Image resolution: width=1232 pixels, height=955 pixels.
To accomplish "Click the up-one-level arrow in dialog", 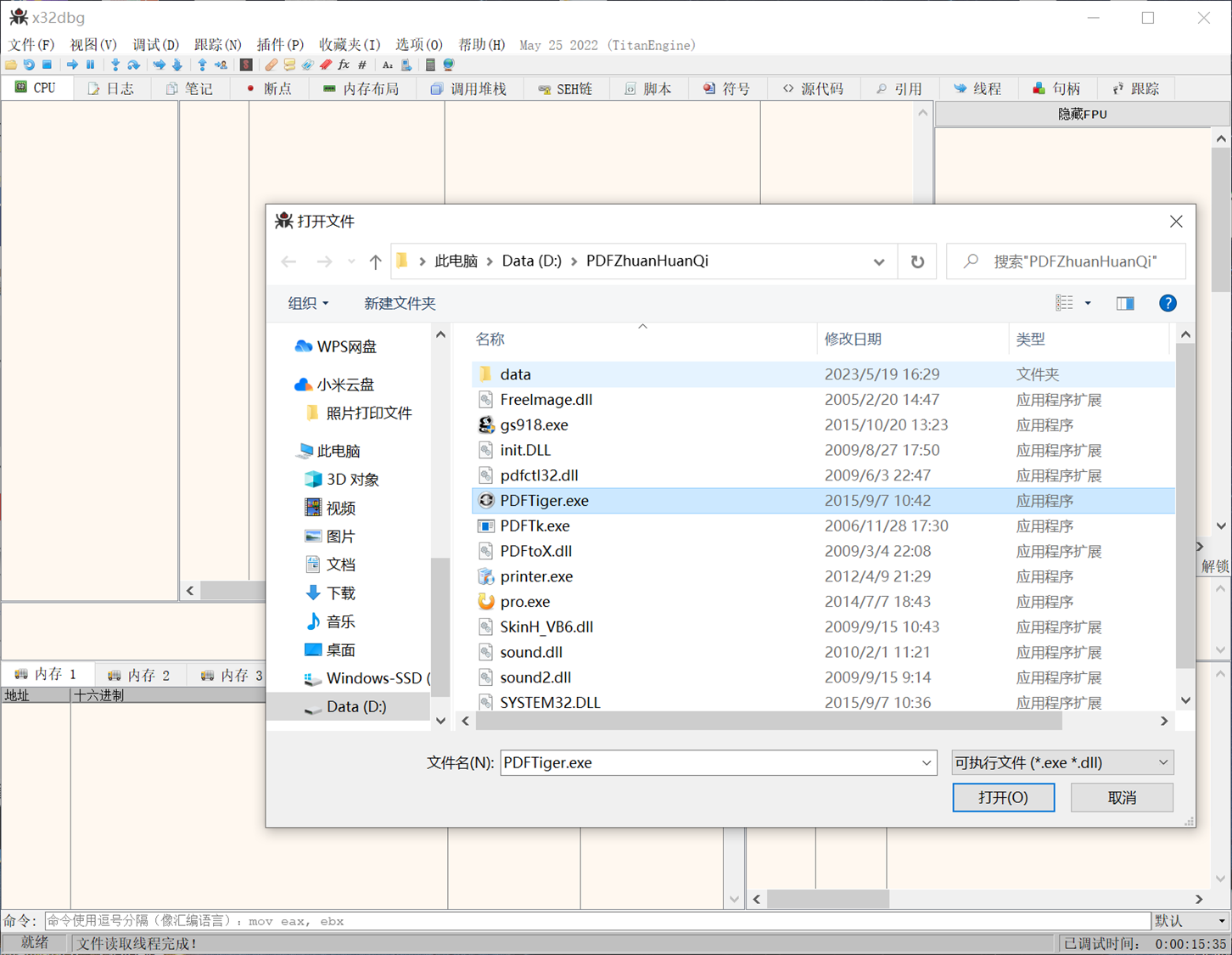I will [375, 261].
